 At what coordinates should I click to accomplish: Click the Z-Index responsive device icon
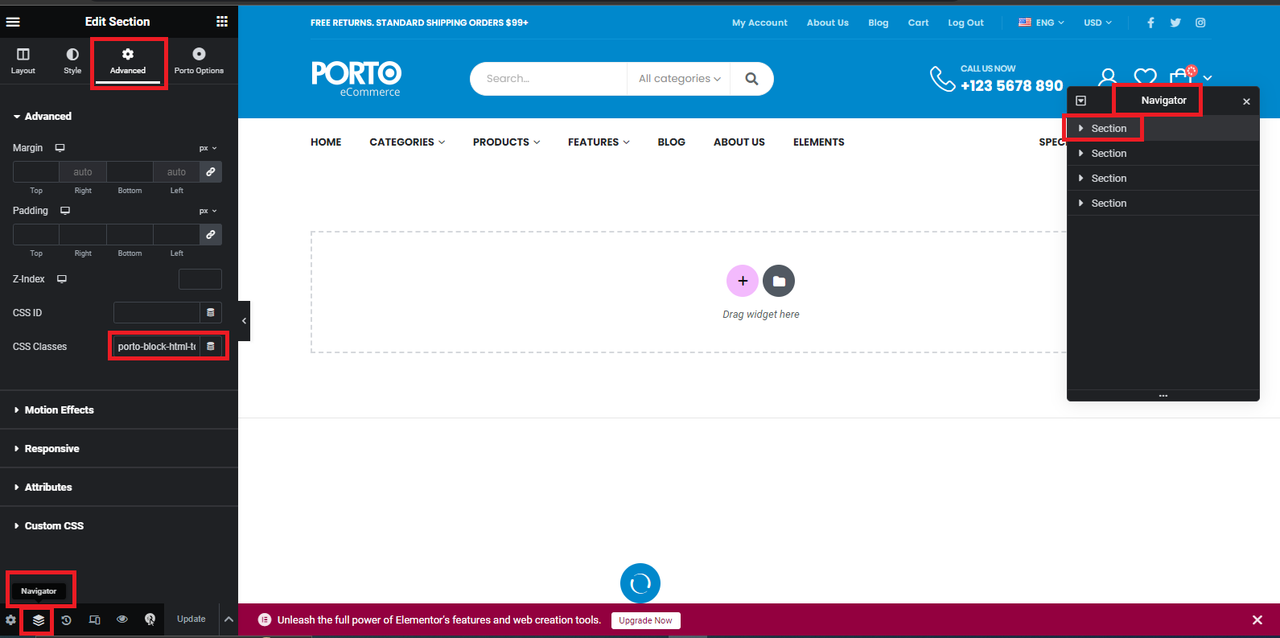tap(61, 279)
